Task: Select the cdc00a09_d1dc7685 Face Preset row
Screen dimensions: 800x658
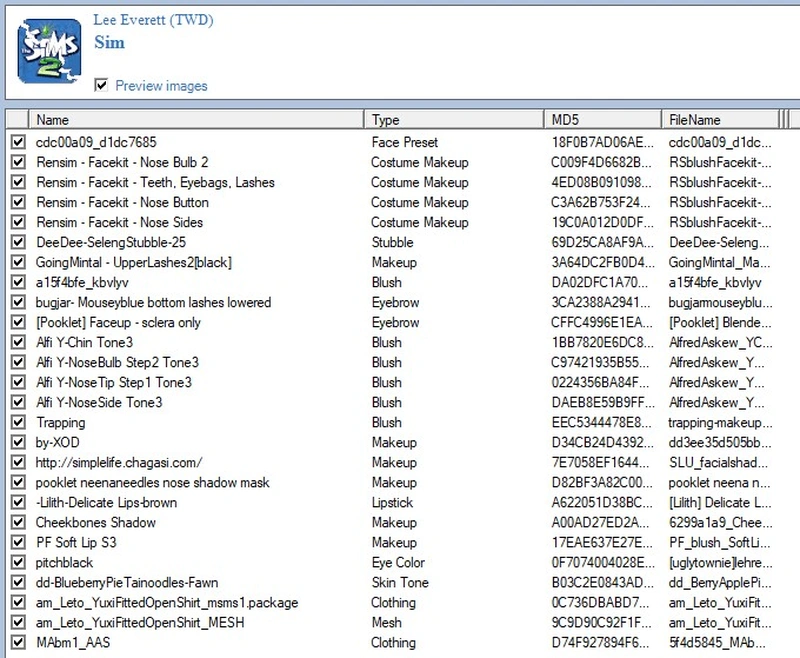Action: (96, 142)
